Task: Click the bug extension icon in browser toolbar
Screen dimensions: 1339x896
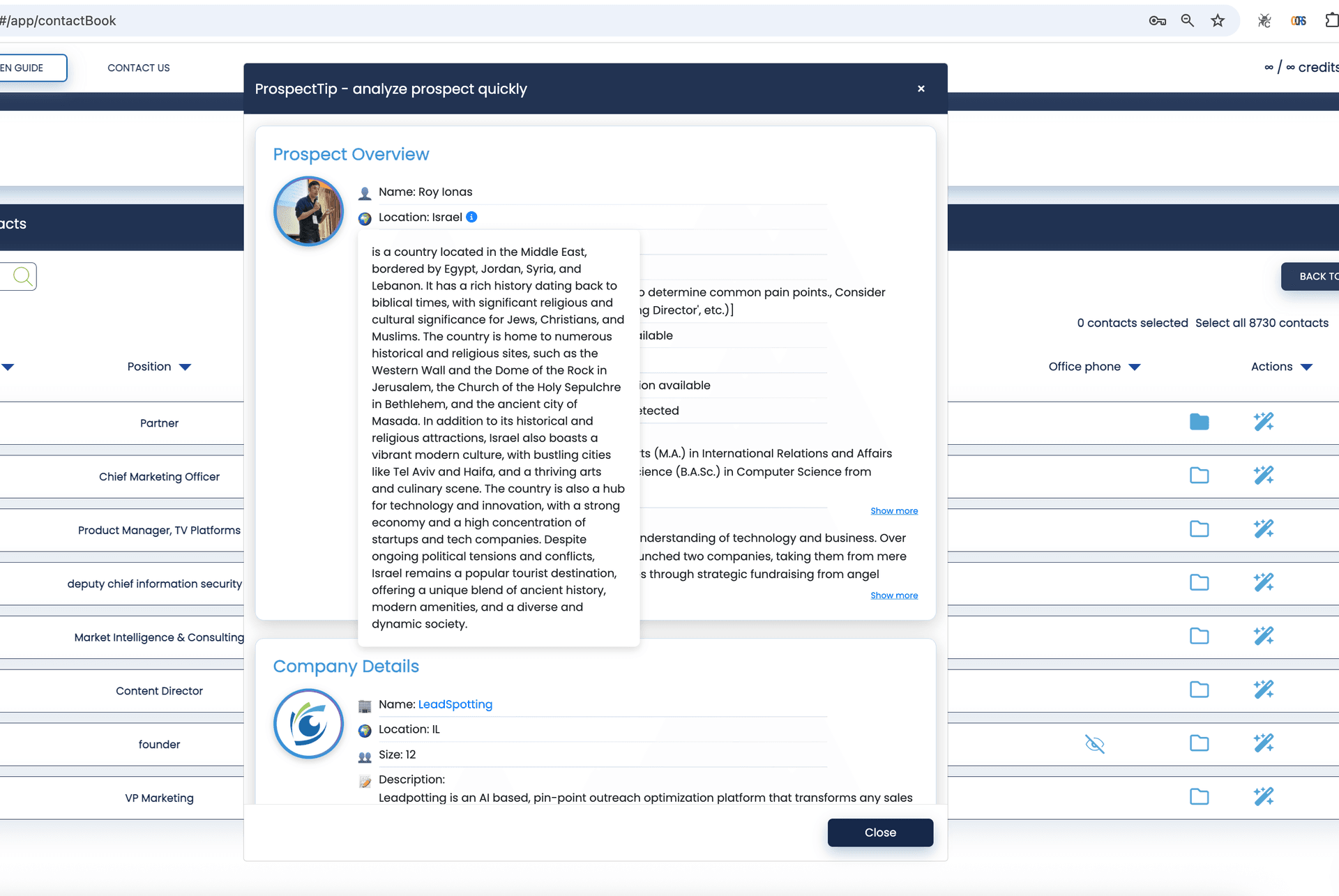Action: point(1264,21)
